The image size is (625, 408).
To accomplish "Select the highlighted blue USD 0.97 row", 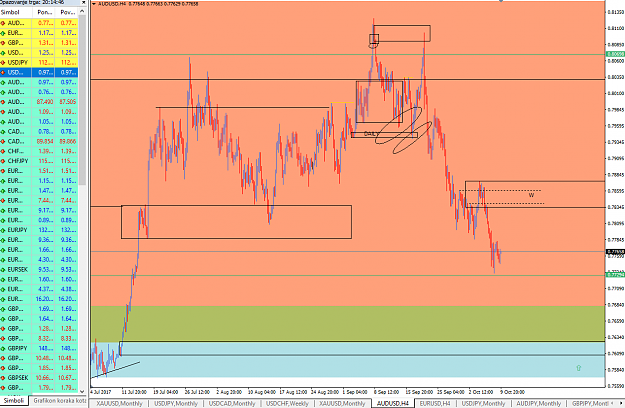I will coord(39,73).
